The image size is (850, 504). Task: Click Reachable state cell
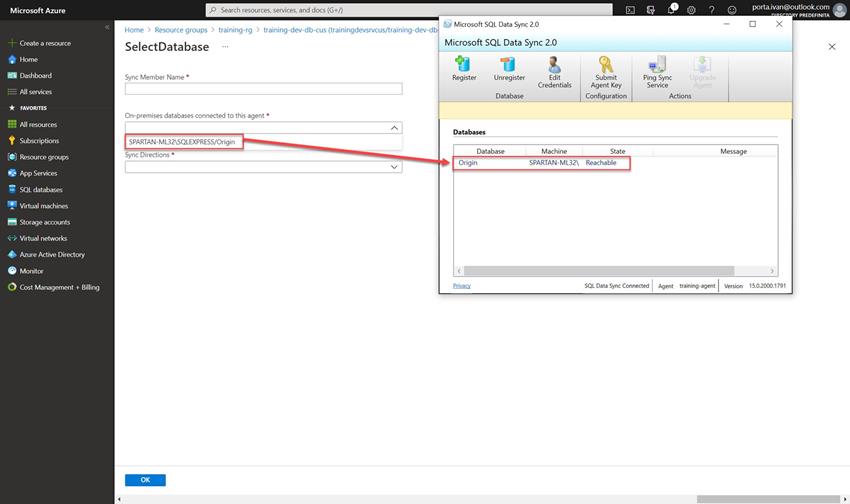point(601,163)
